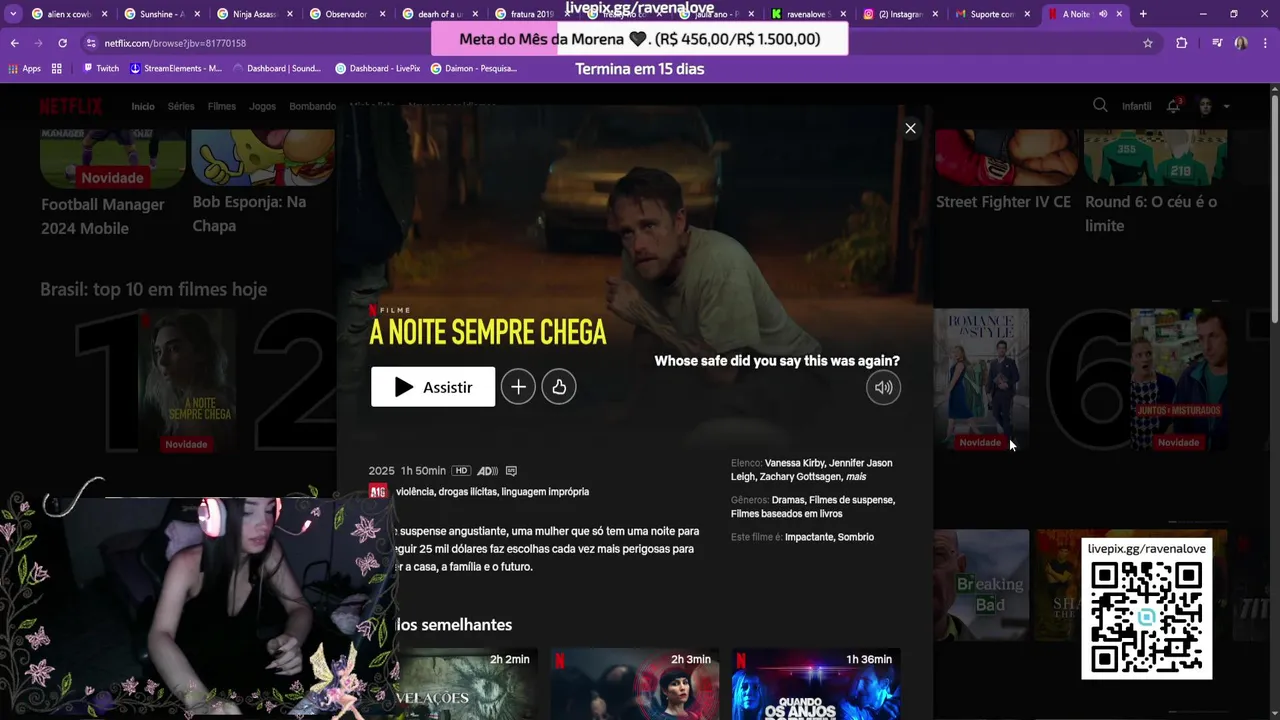Toggle trailer audio with the speaker icon
Viewport: 1280px width, 720px height.
pos(884,387)
